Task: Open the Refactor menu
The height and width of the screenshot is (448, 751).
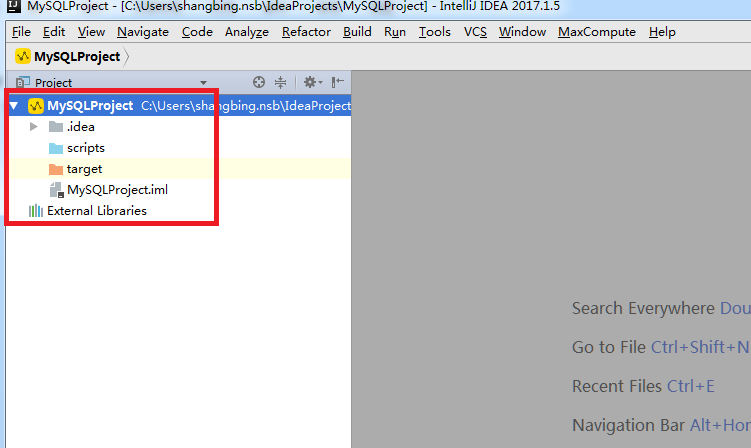Action: click(306, 32)
